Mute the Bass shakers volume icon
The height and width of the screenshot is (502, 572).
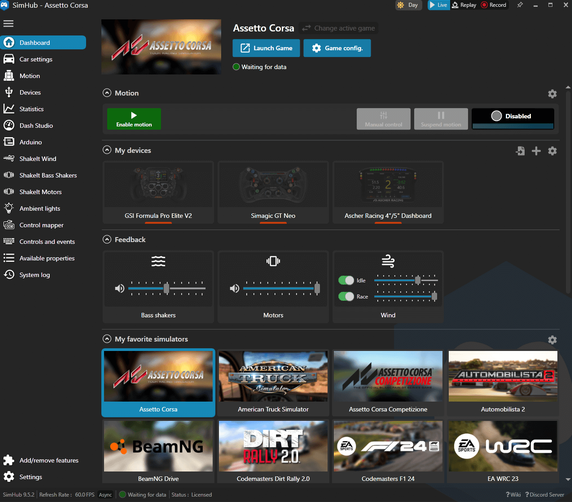(120, 289)
